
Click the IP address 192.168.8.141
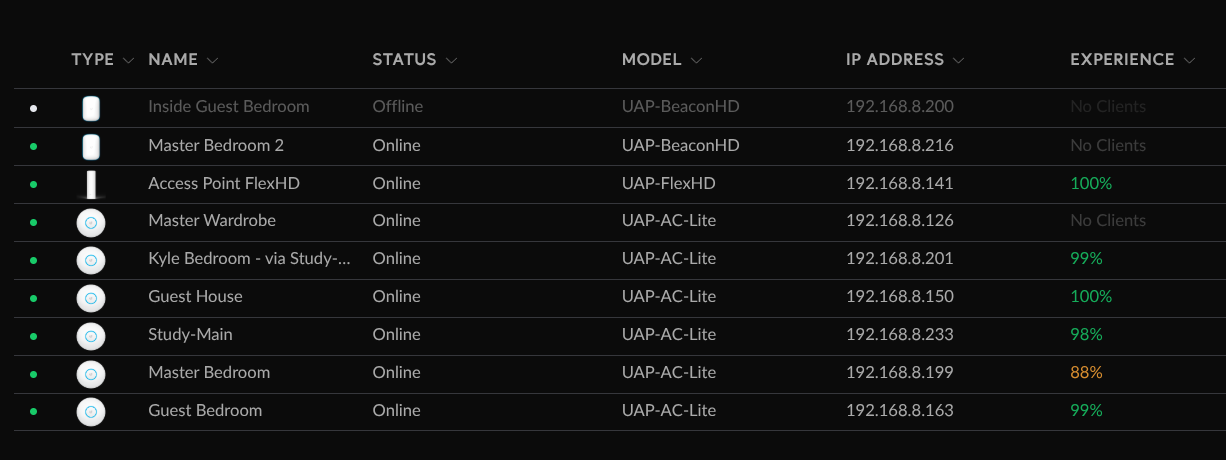point(900,183)
